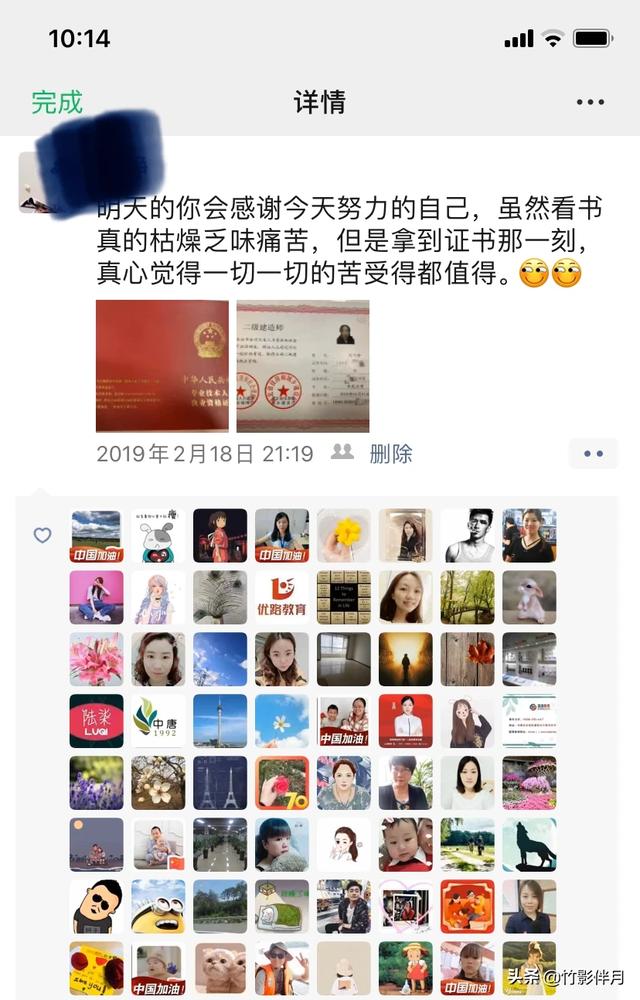Open the 中唐 1992 avatar profile
Screen dimensions: 640x1000
click(x=158, y=721)
